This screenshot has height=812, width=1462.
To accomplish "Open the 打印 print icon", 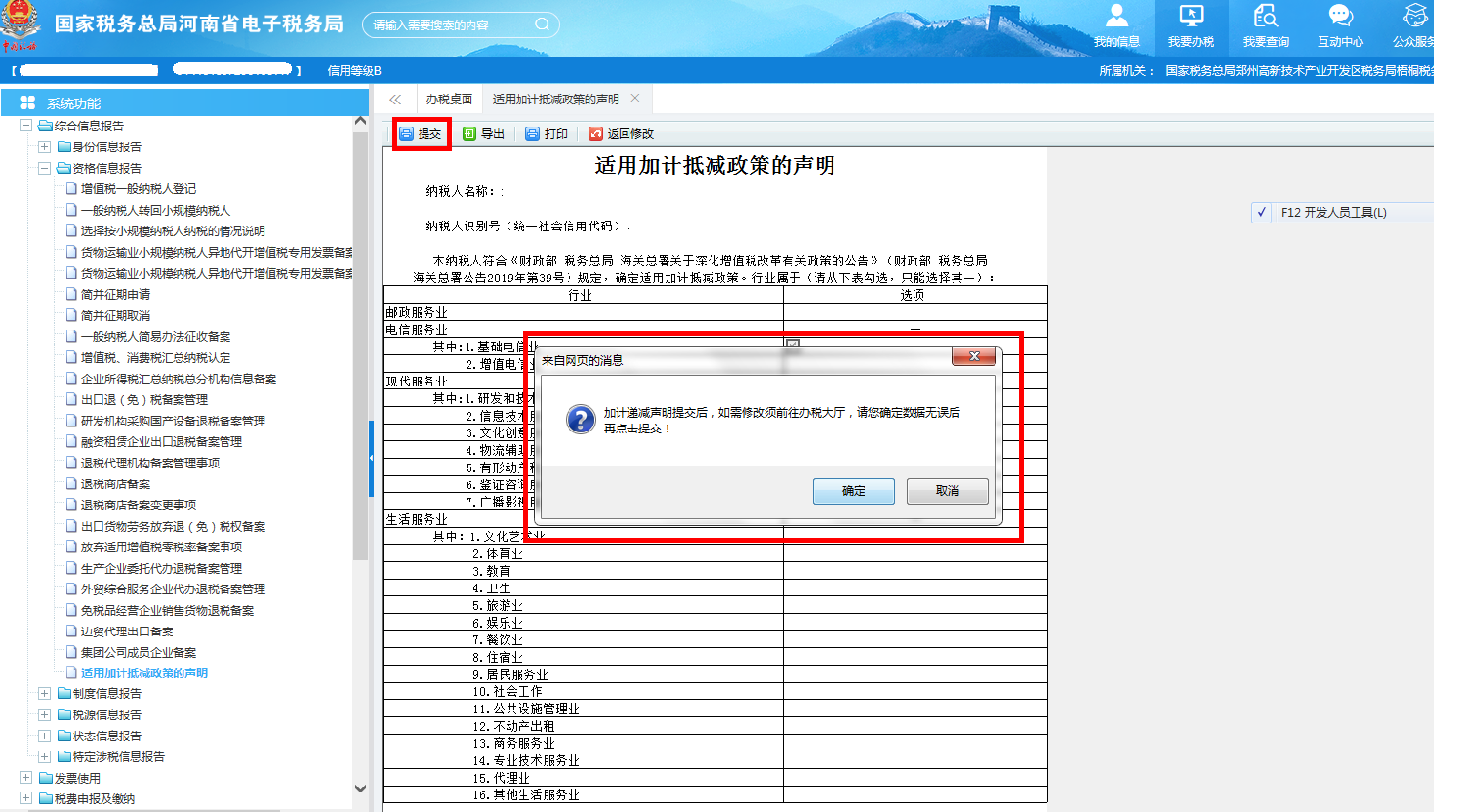I will [548, 133].
